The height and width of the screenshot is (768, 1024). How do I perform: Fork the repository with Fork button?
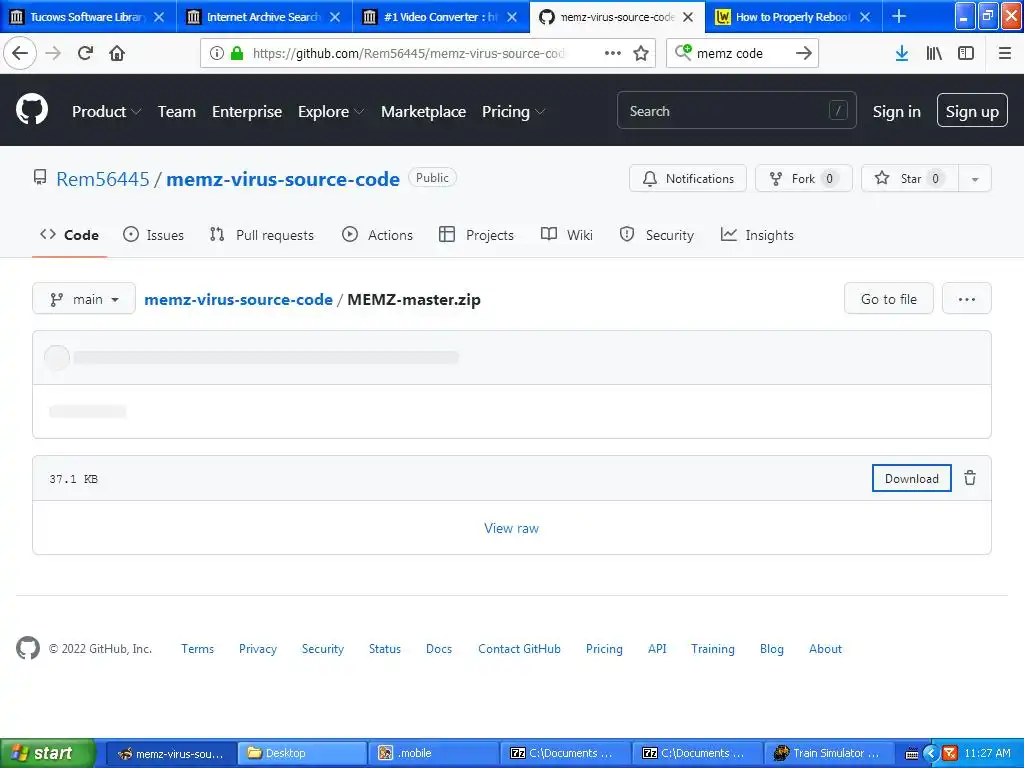tap(804, 179)
